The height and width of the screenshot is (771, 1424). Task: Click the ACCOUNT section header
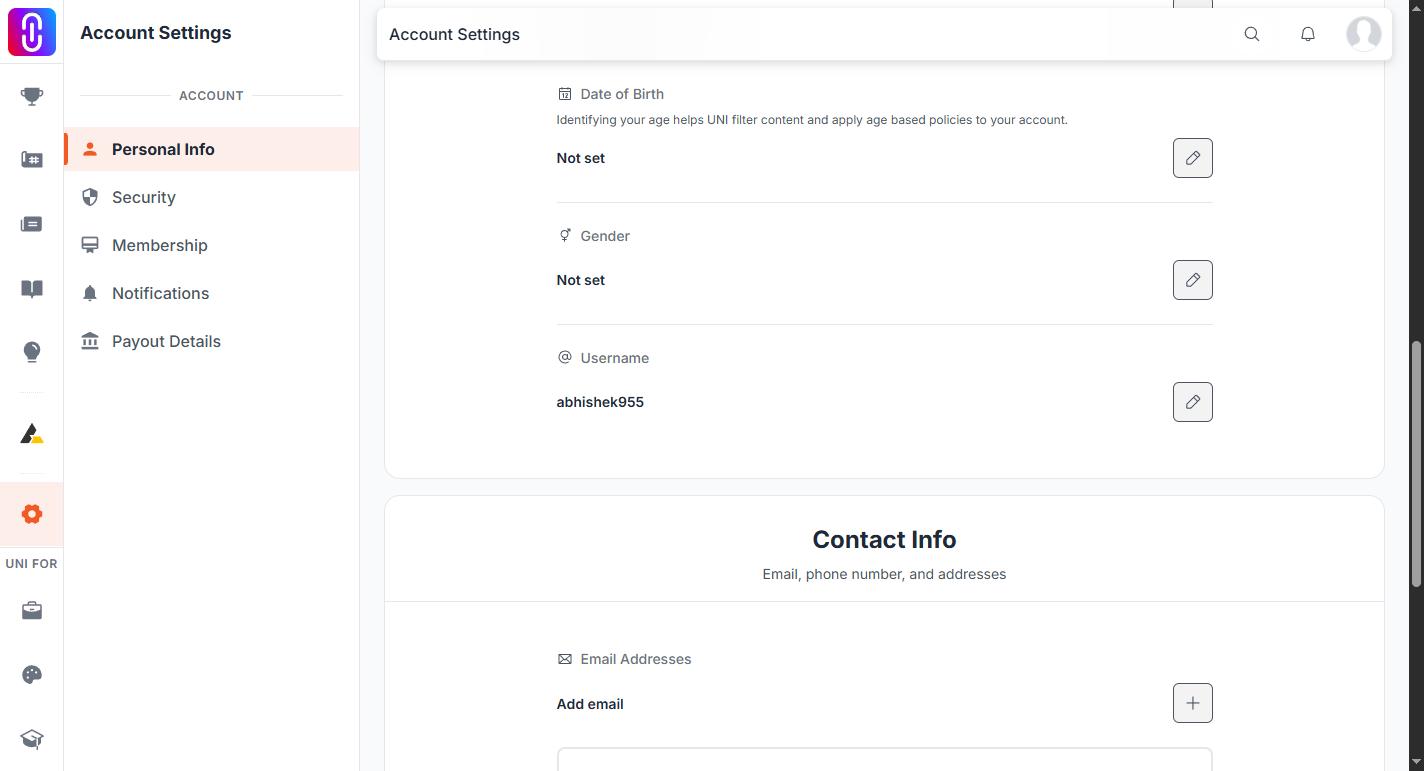(211, 96)
